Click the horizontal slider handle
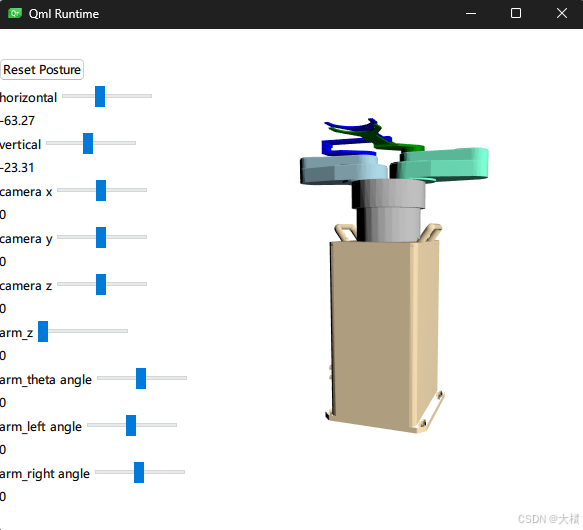The height and width of the screenshot is (530, 583). 100,96
